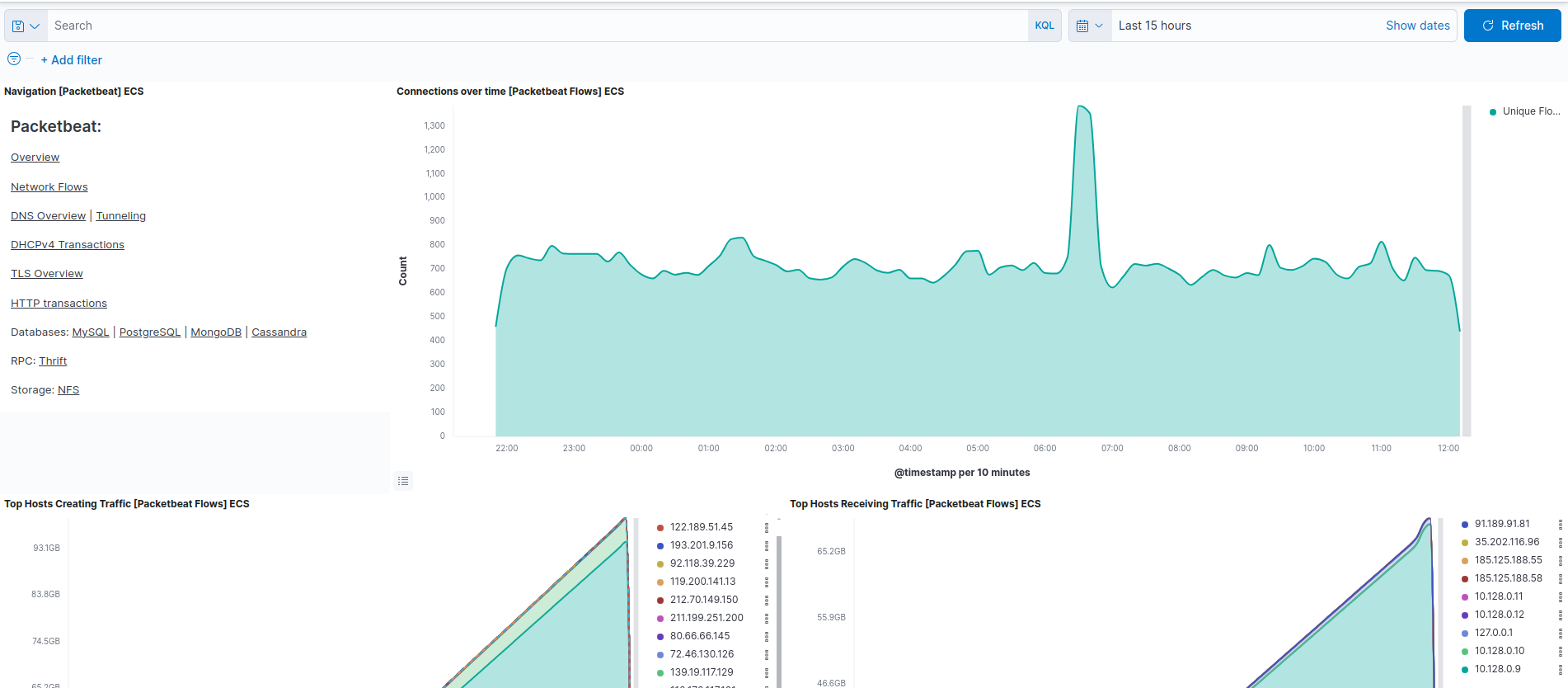Image resolution: width=1568 pixels, height=688 pixels.
Task: Open the DHCPv4 Transactions link
Action: click(x=68, y=245)
